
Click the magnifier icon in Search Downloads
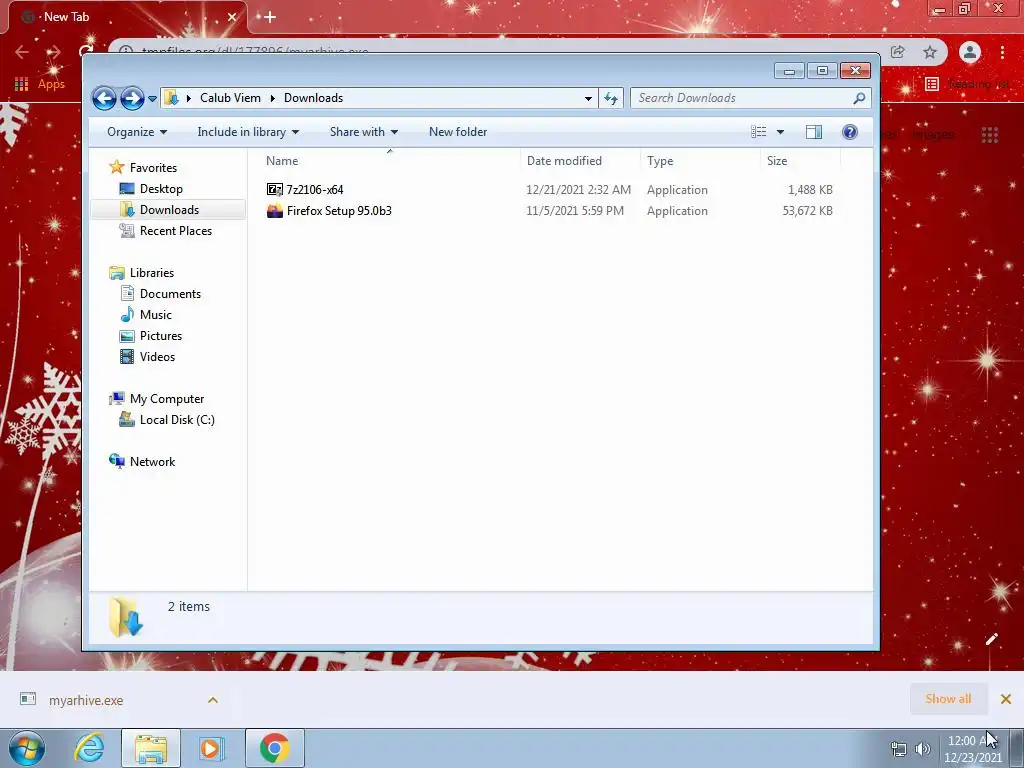pos(859,98)
